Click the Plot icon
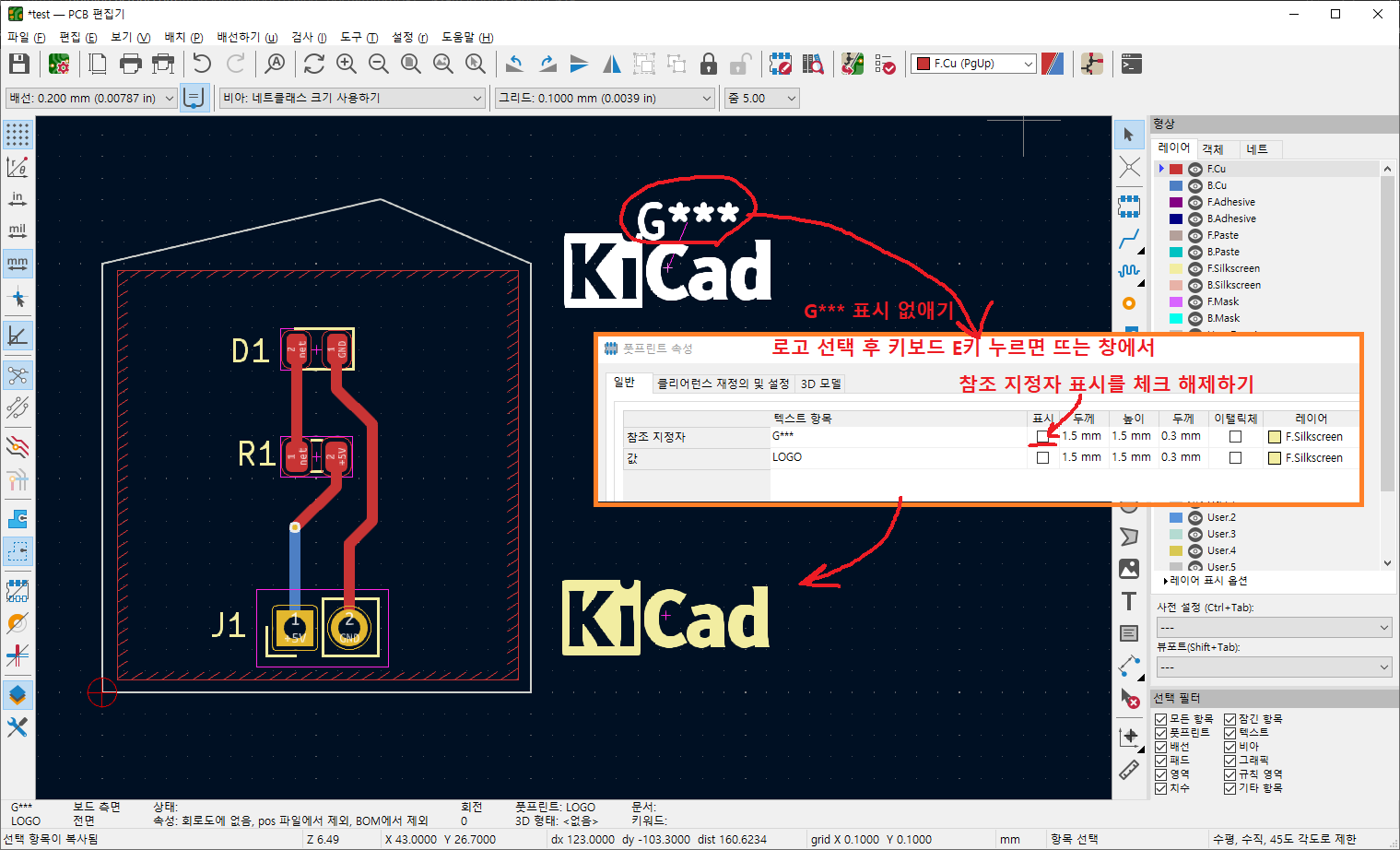This screenshot has height=850, width=1400. (x=163, y=64)
